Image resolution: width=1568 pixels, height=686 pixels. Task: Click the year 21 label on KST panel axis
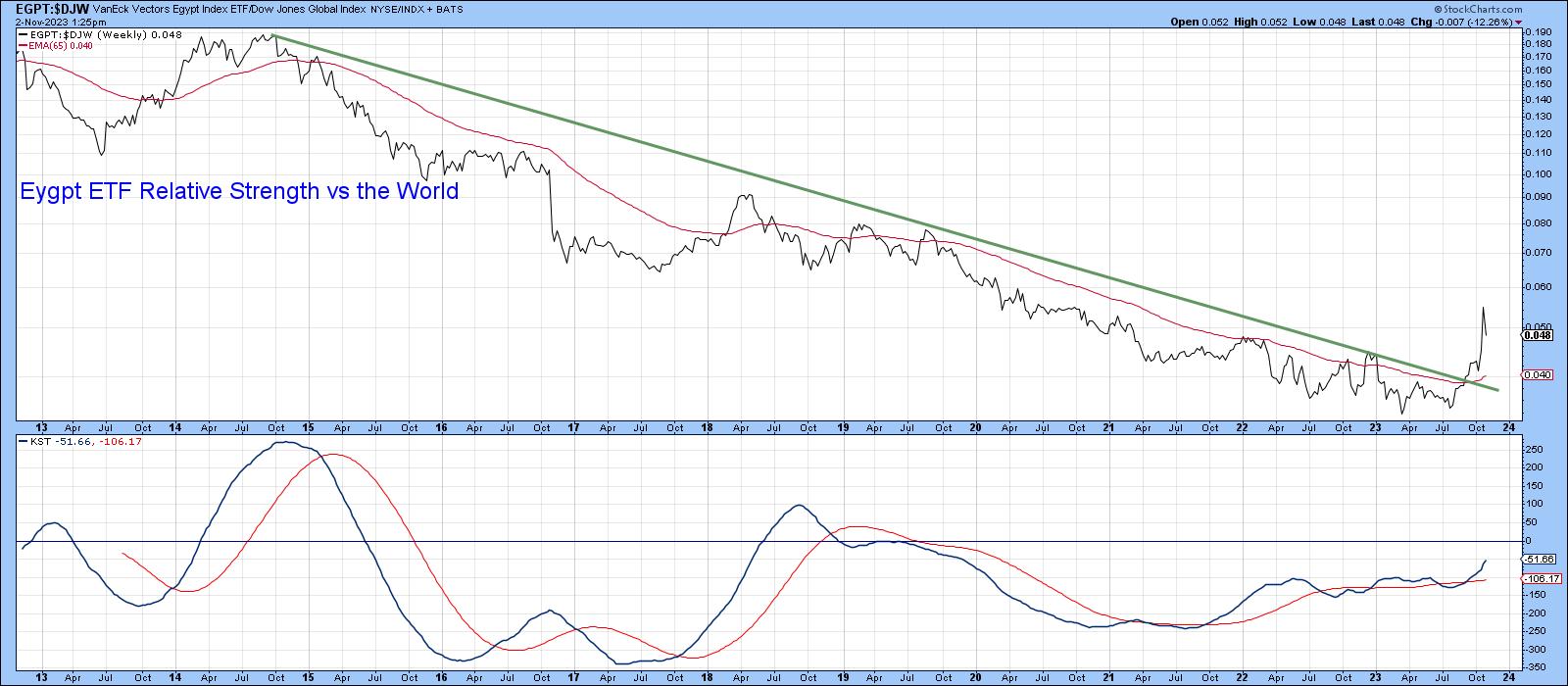point(1109,675)
